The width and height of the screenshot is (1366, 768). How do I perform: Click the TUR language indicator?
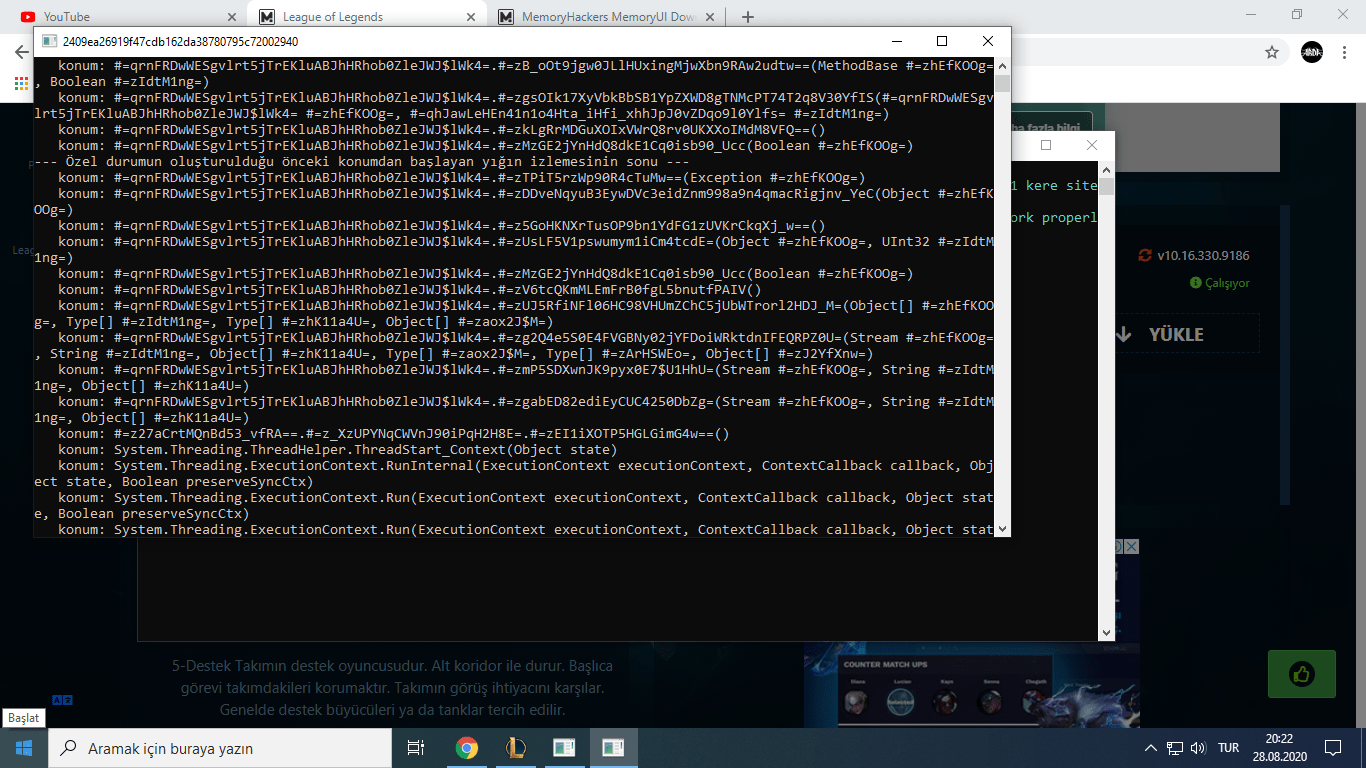click(x=1228, y=748)
